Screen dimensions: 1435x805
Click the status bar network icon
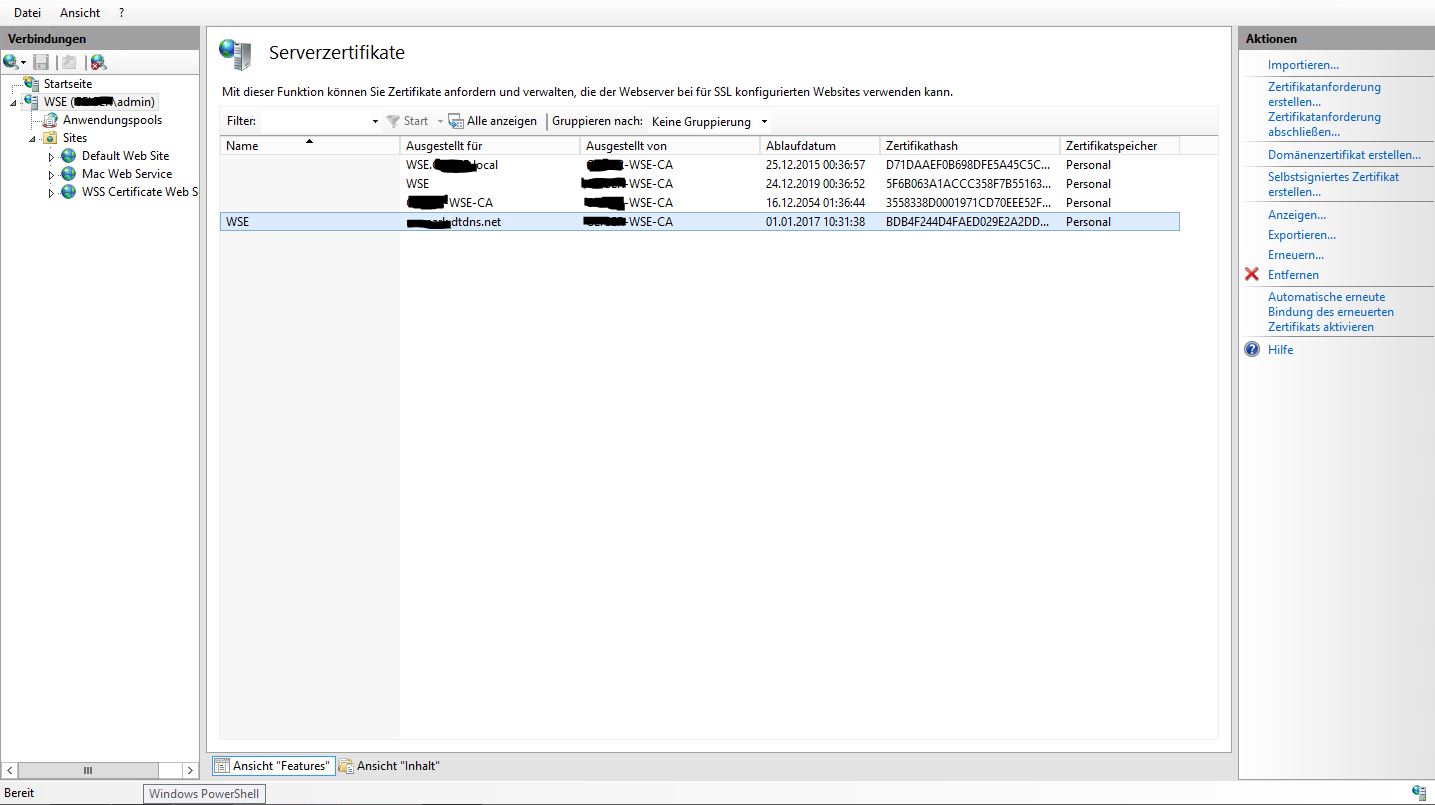(x=1419, y=792)
